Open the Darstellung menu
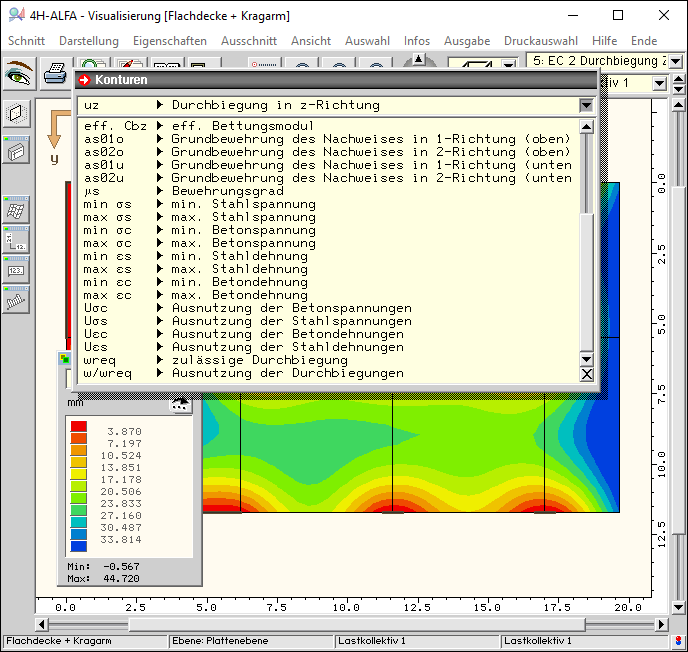 pyautogui.click(x=88, y=41)
